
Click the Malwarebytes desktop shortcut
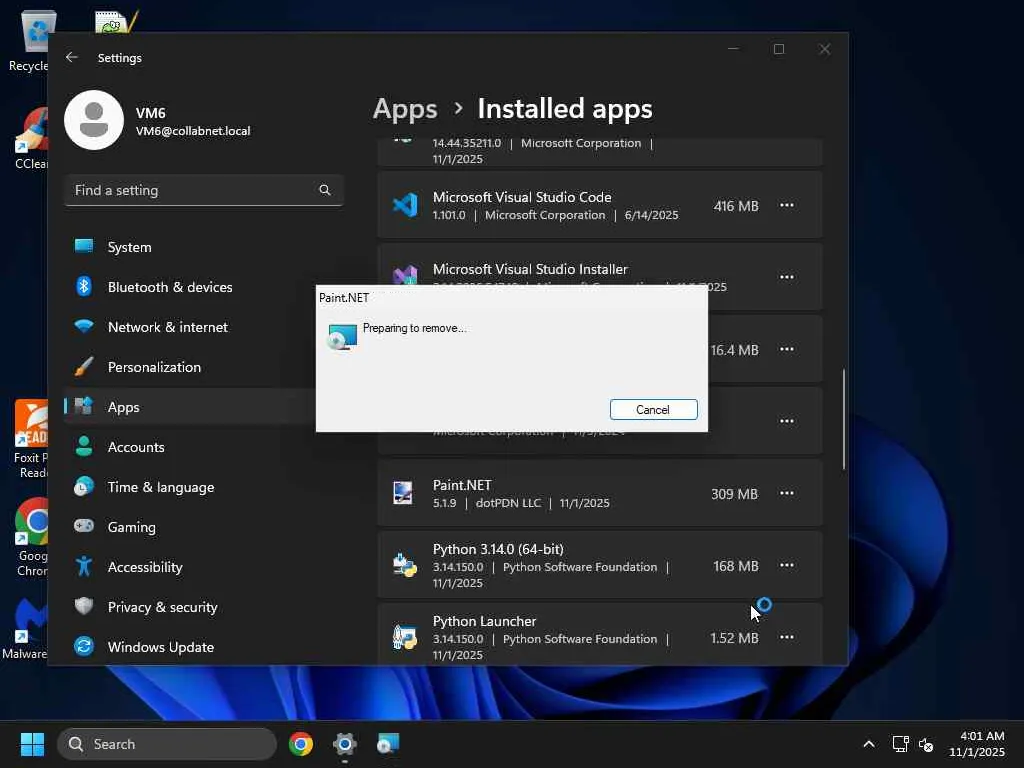pos(25,628)
